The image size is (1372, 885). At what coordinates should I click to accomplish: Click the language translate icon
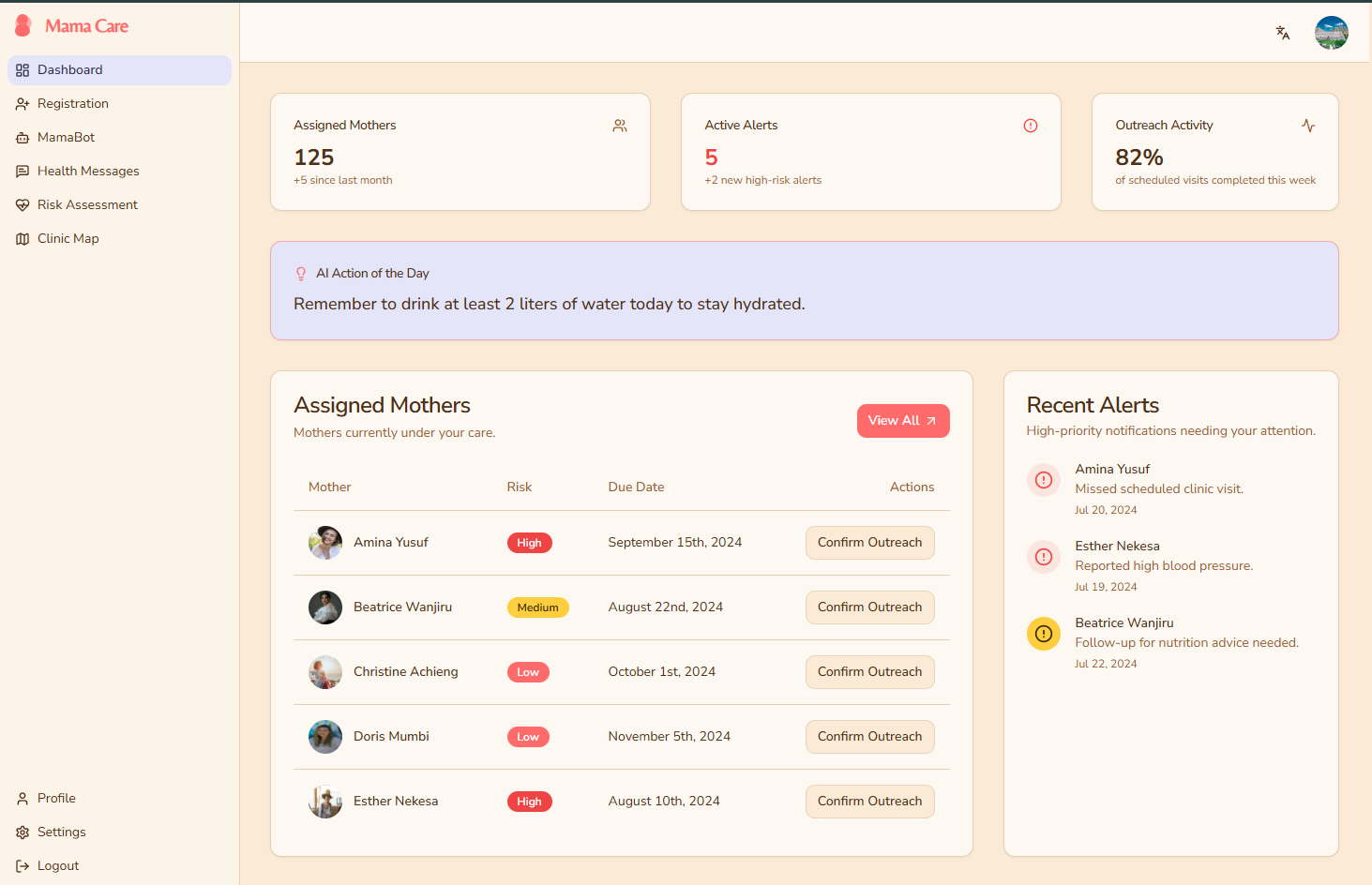point(1282,33)
